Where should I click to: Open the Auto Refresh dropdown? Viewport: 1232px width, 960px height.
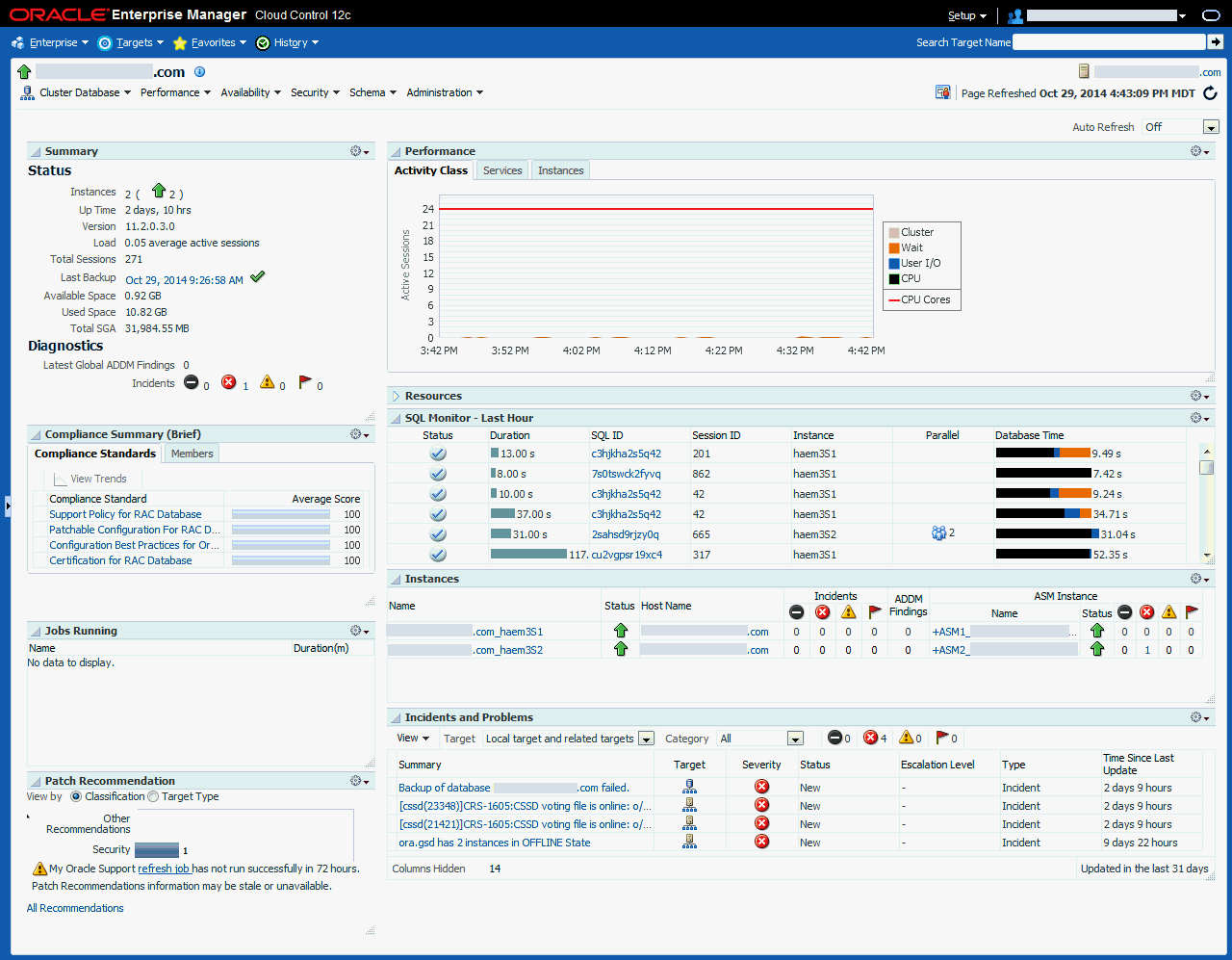tap(1211, 127)
